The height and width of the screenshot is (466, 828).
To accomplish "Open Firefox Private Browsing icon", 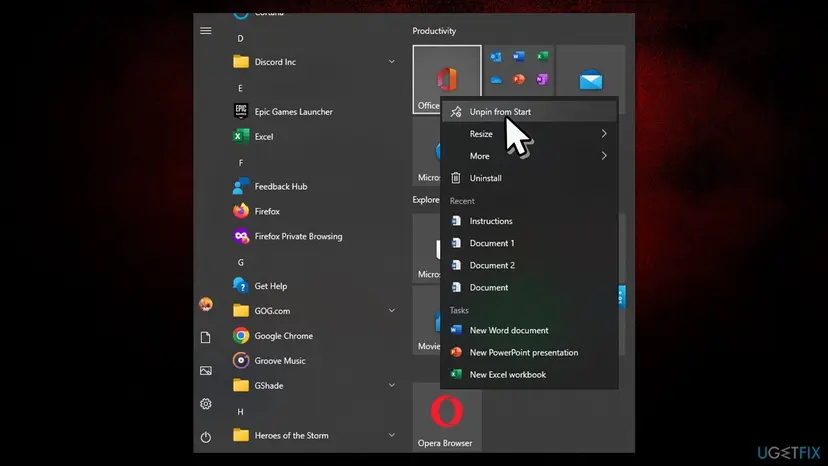I will tap(241, 236).
